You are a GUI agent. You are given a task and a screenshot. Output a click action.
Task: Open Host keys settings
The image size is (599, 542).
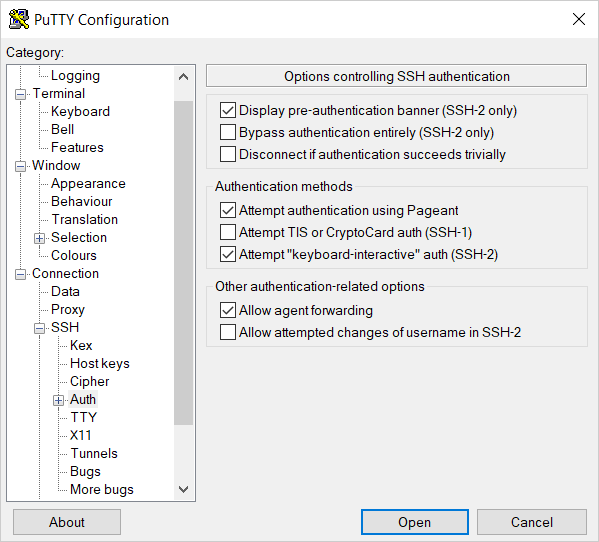tap(100, 364)
